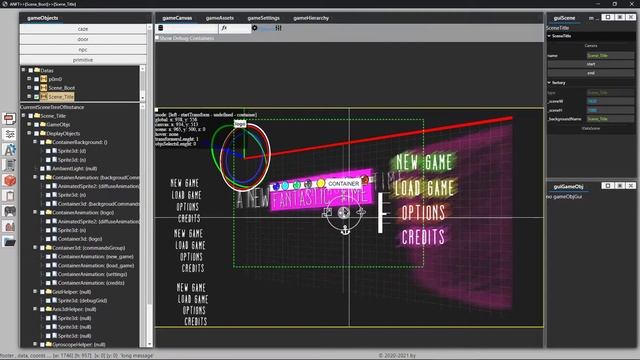
Task: Click the anchor icon on the transform gizmo
Action: 345,230
